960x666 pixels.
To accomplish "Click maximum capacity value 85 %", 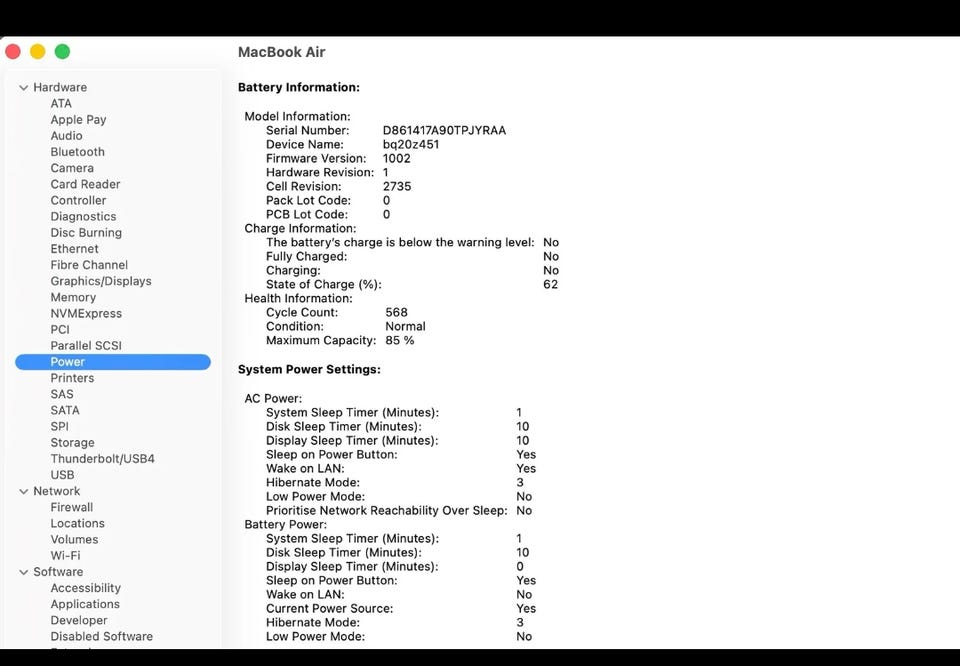I will coord(400,341).
